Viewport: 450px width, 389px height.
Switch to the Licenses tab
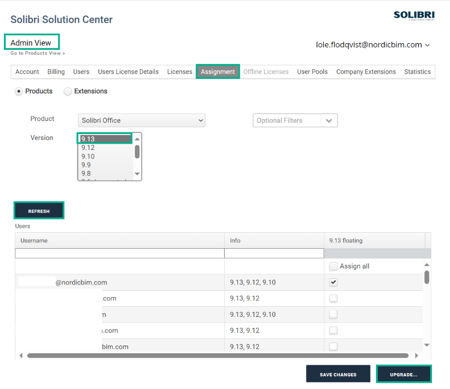pos(179,72)
